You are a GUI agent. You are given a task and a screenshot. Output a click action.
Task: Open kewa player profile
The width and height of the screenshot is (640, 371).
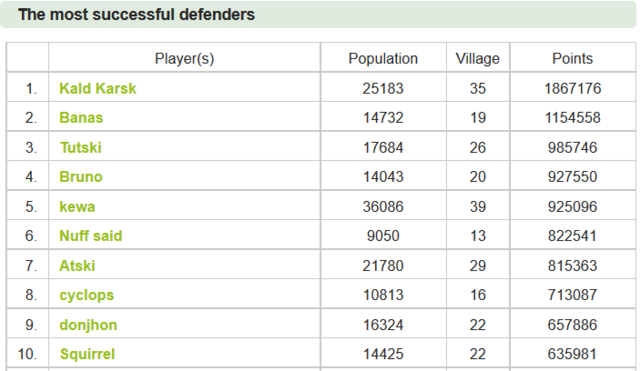[77, 207]
